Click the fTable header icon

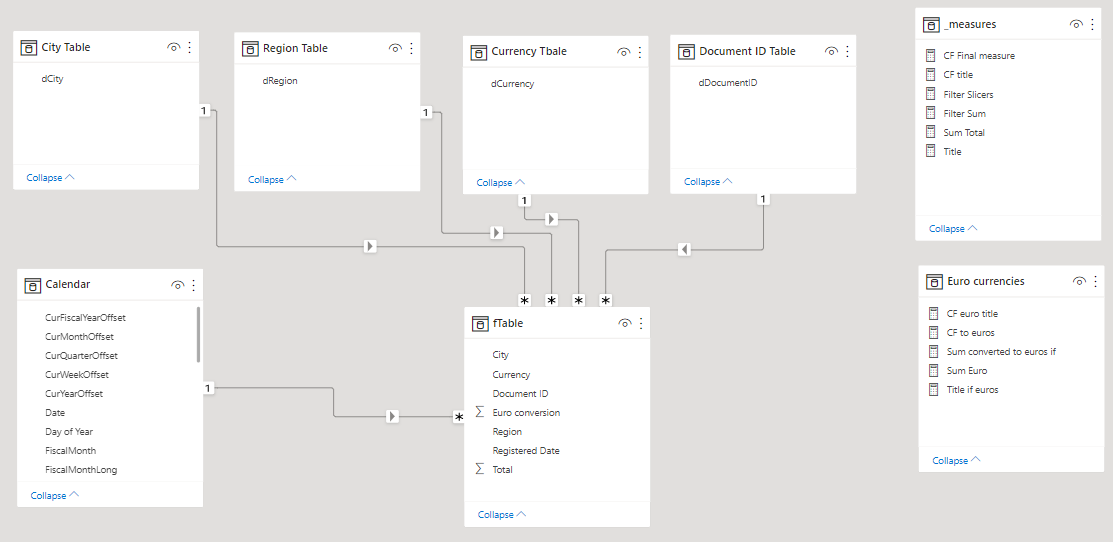point(480,323)
